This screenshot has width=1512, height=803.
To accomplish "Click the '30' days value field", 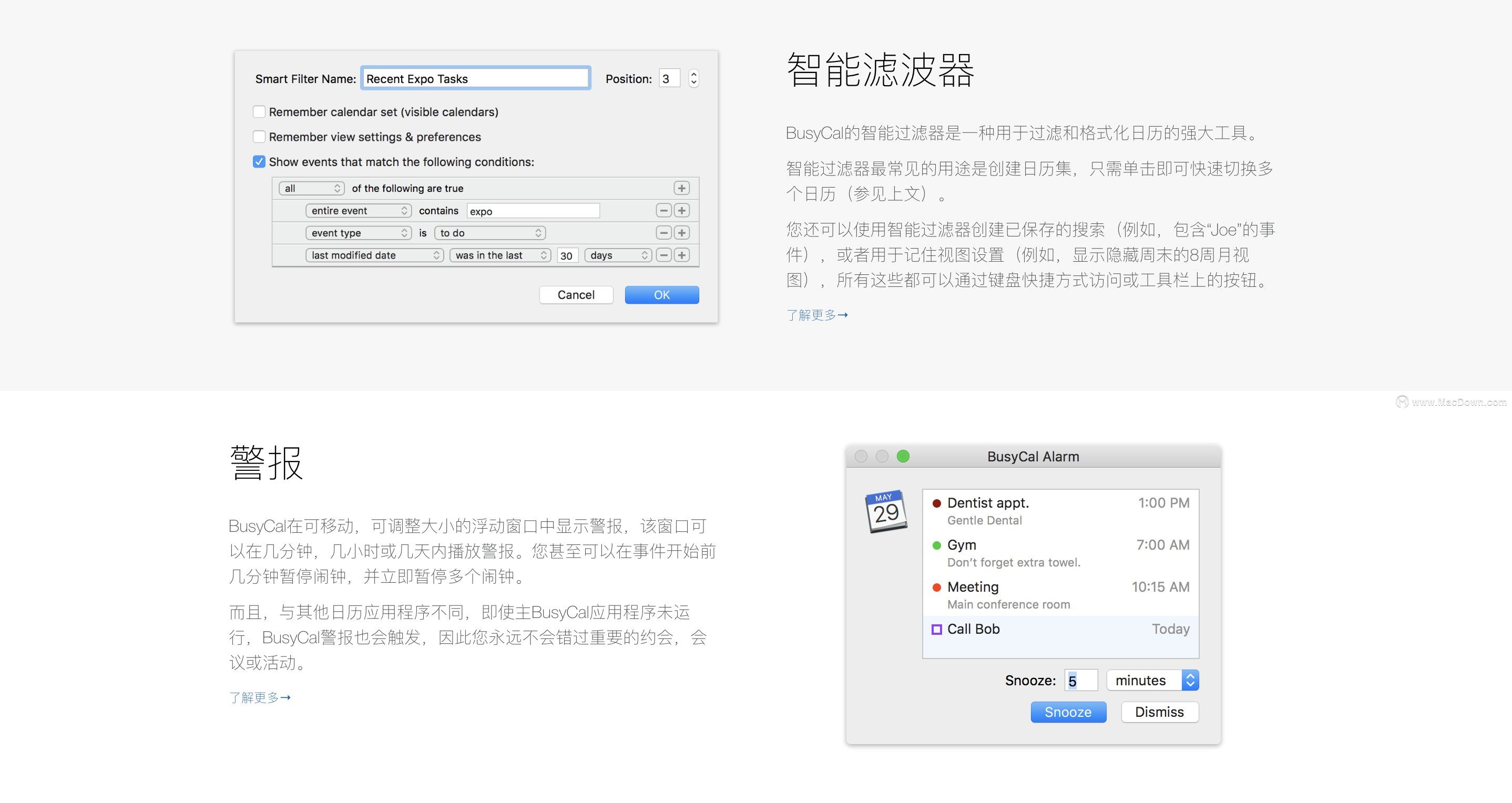I will [x=567, y=256].
